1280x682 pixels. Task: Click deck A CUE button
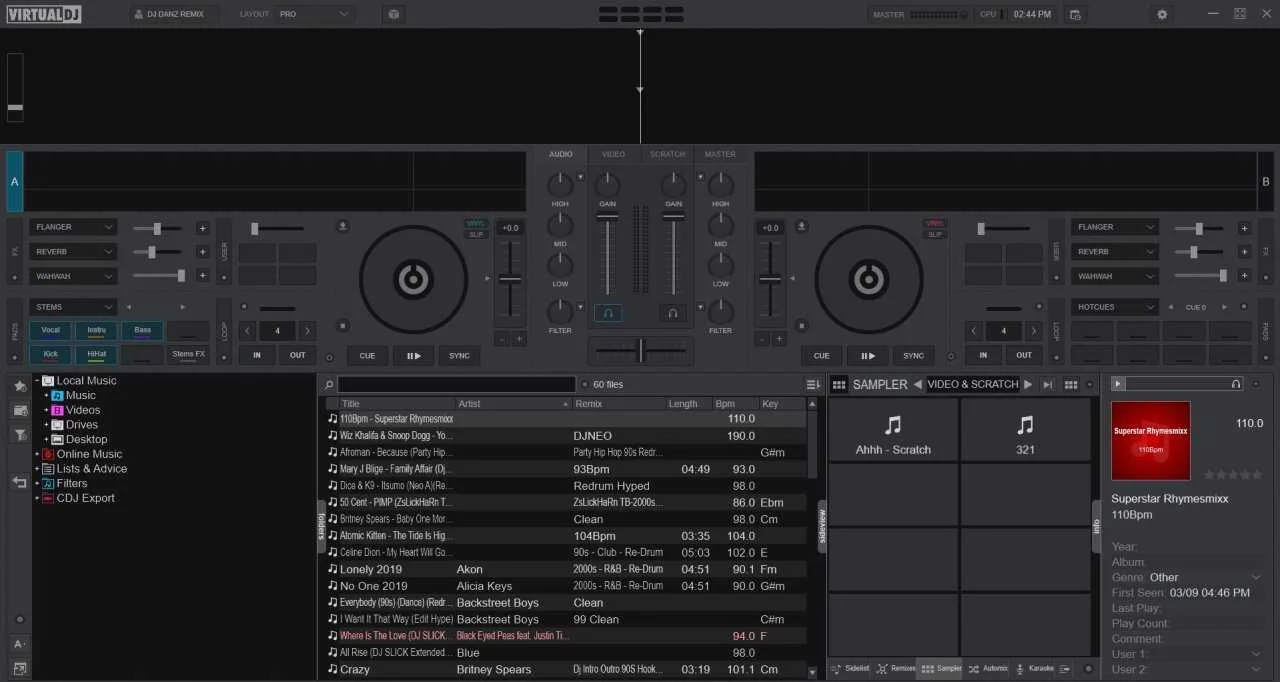pyautogui.click(x=367, y=355)
